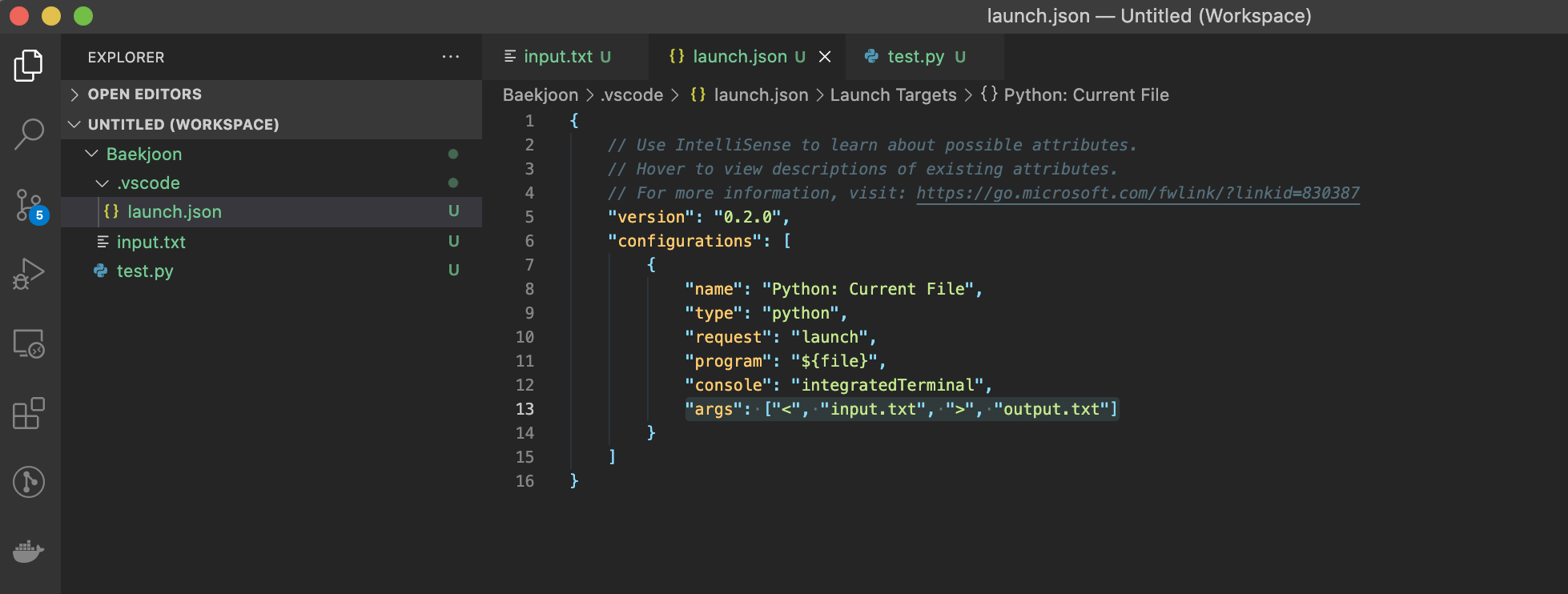Click the text file icon beside input.txt in tree

click(x=103, y=242)
